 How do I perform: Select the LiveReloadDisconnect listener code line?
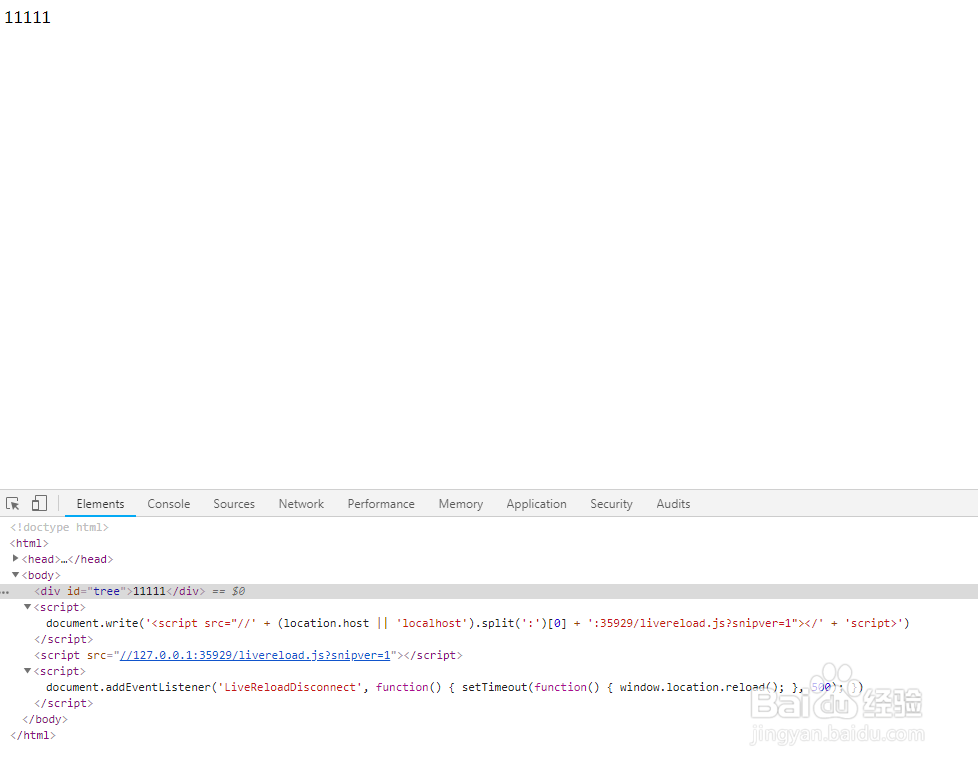(455, 687)
